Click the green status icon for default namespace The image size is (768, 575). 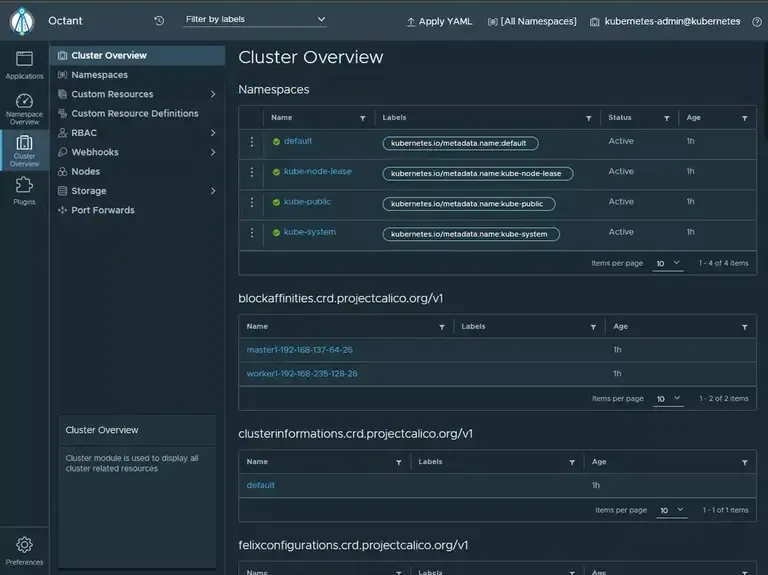tap(276, 142)
